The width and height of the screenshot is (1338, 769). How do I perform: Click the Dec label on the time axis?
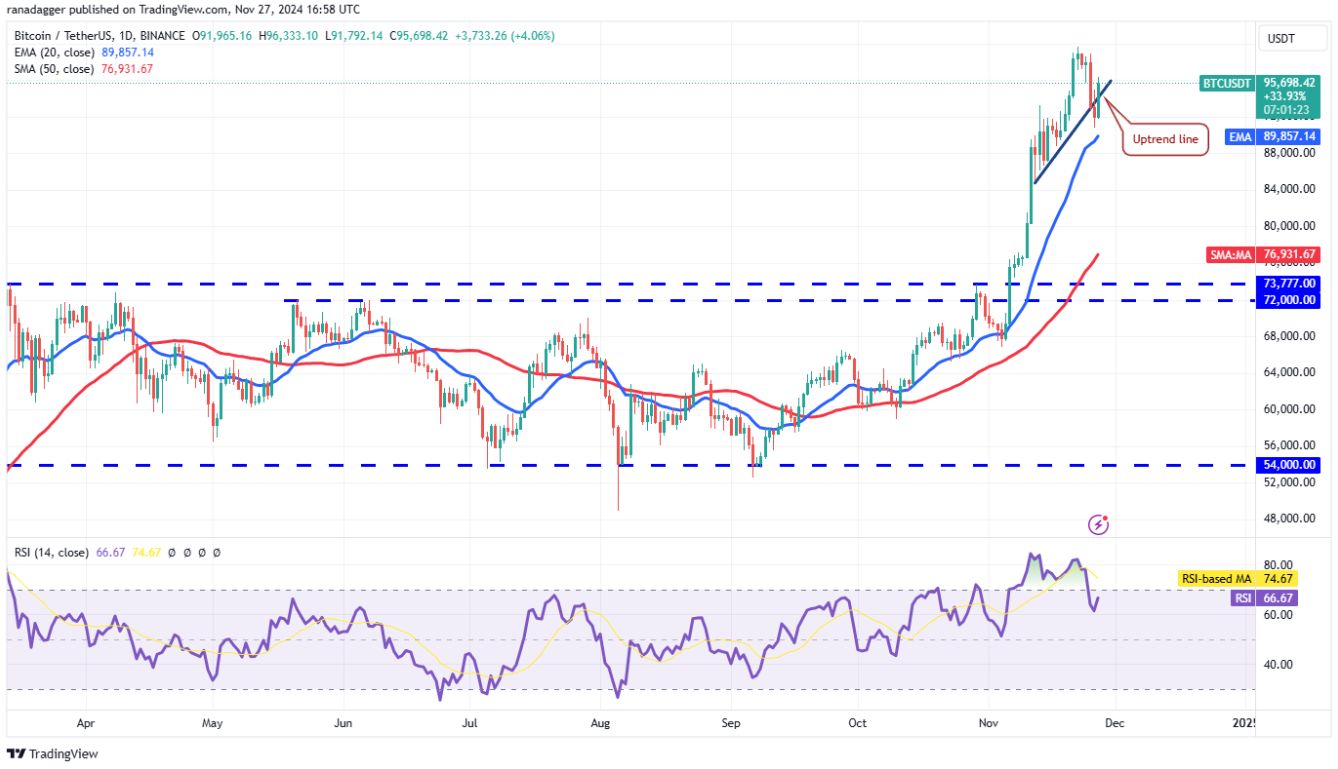[1114, 722]
